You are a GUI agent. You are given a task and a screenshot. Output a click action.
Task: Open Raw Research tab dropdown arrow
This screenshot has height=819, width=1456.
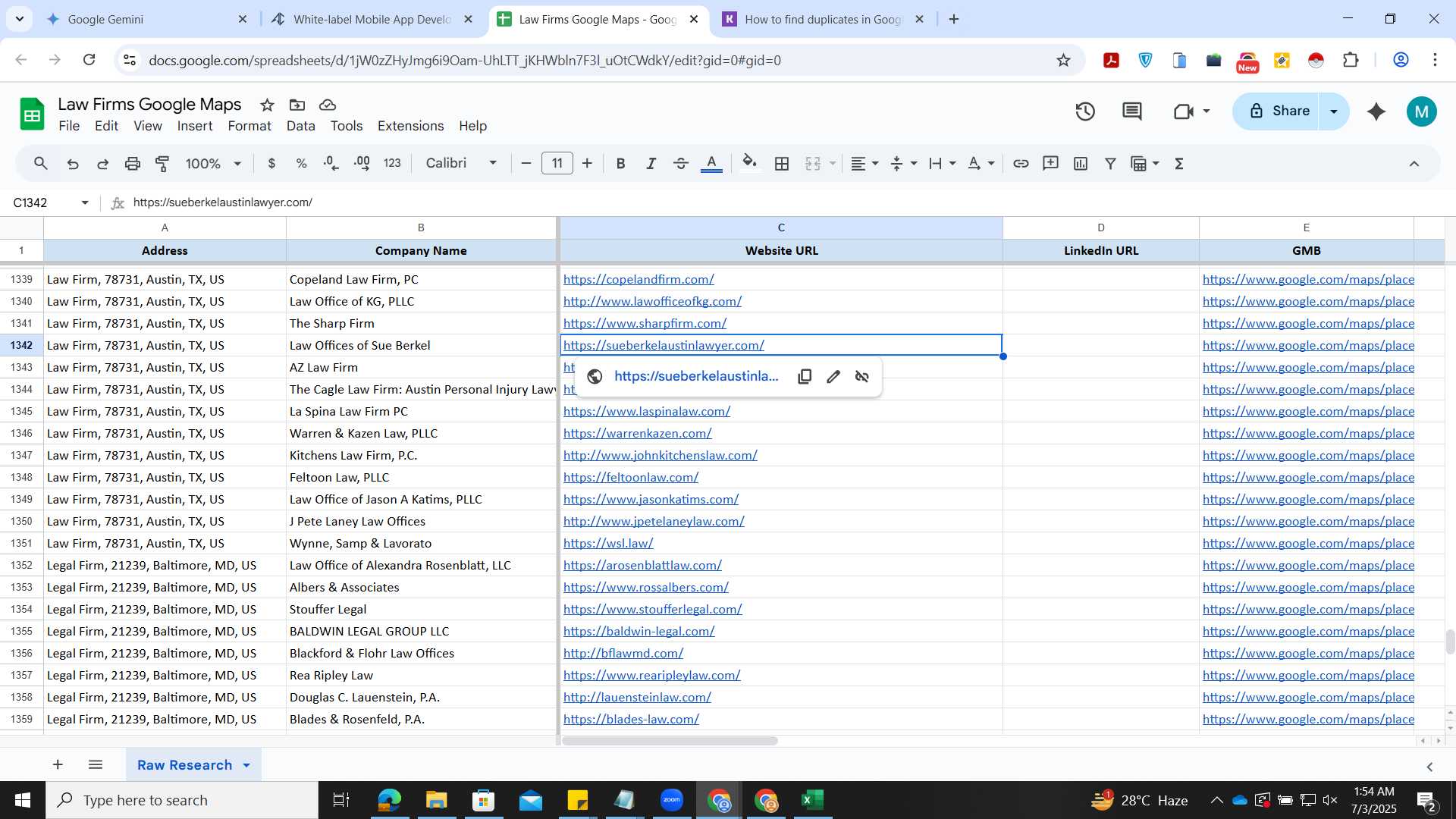point(246,766)
